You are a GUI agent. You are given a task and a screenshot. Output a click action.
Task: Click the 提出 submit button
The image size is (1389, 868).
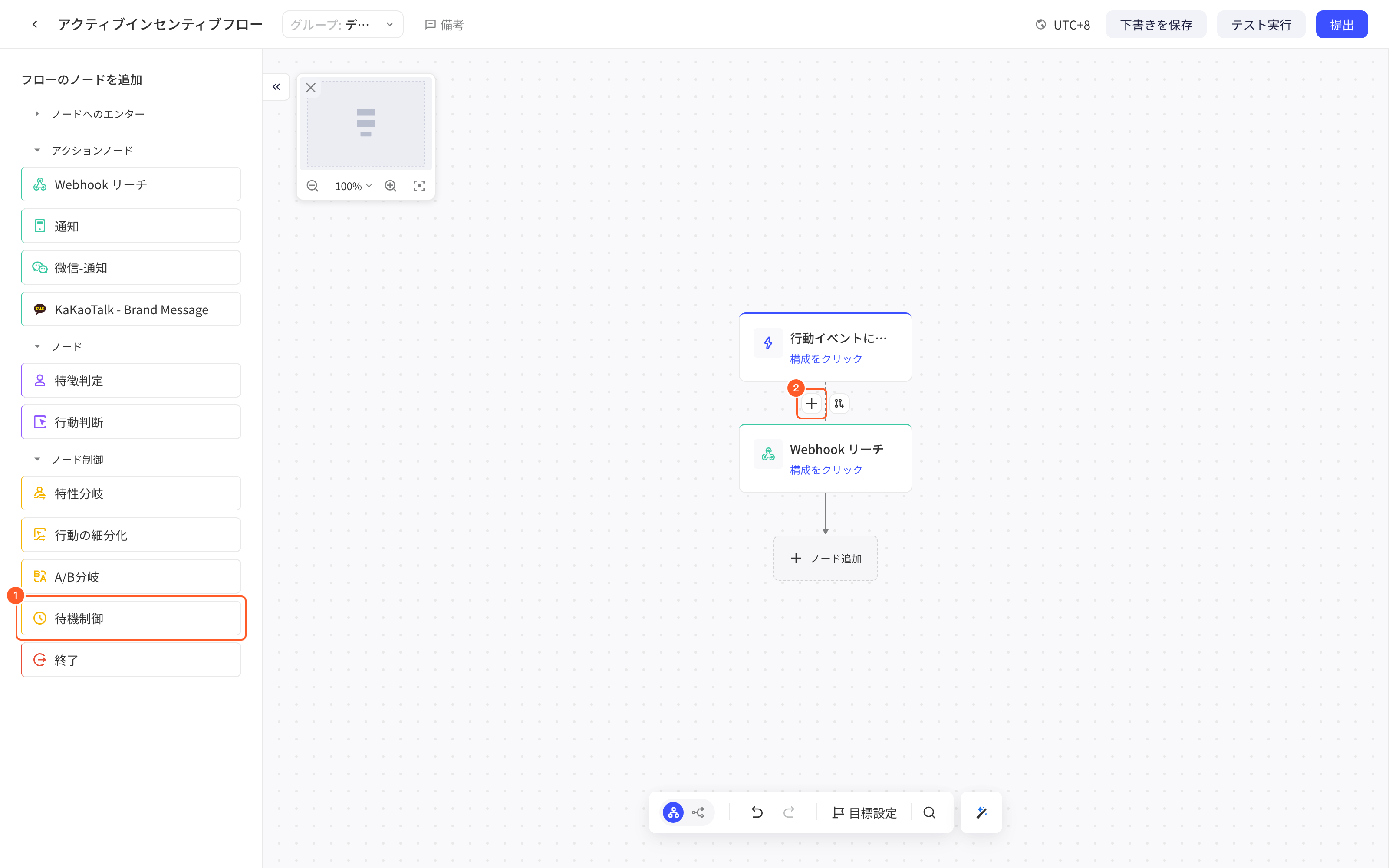1341,25
